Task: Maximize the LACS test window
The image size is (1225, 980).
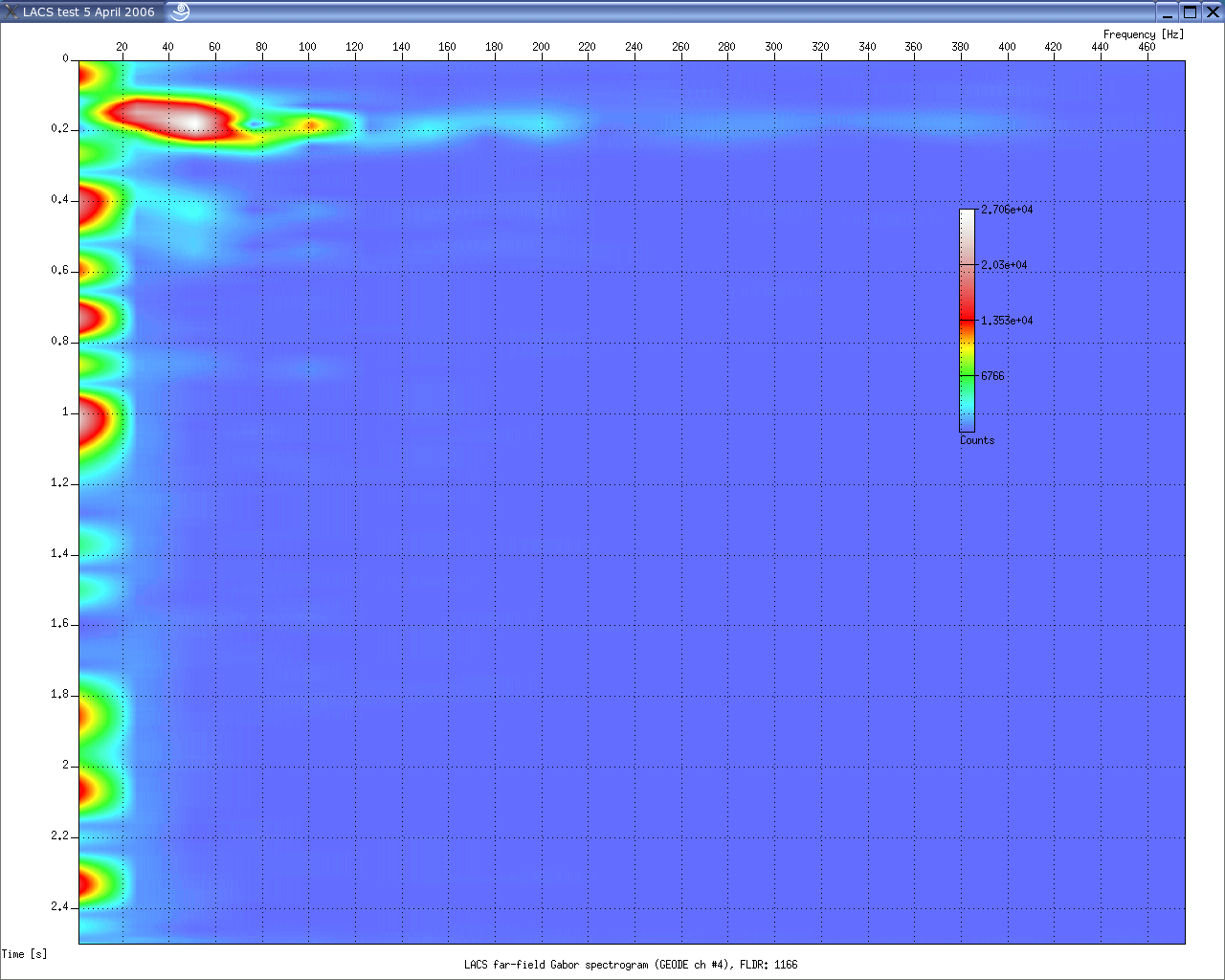Action: [x=1190, y=12]
